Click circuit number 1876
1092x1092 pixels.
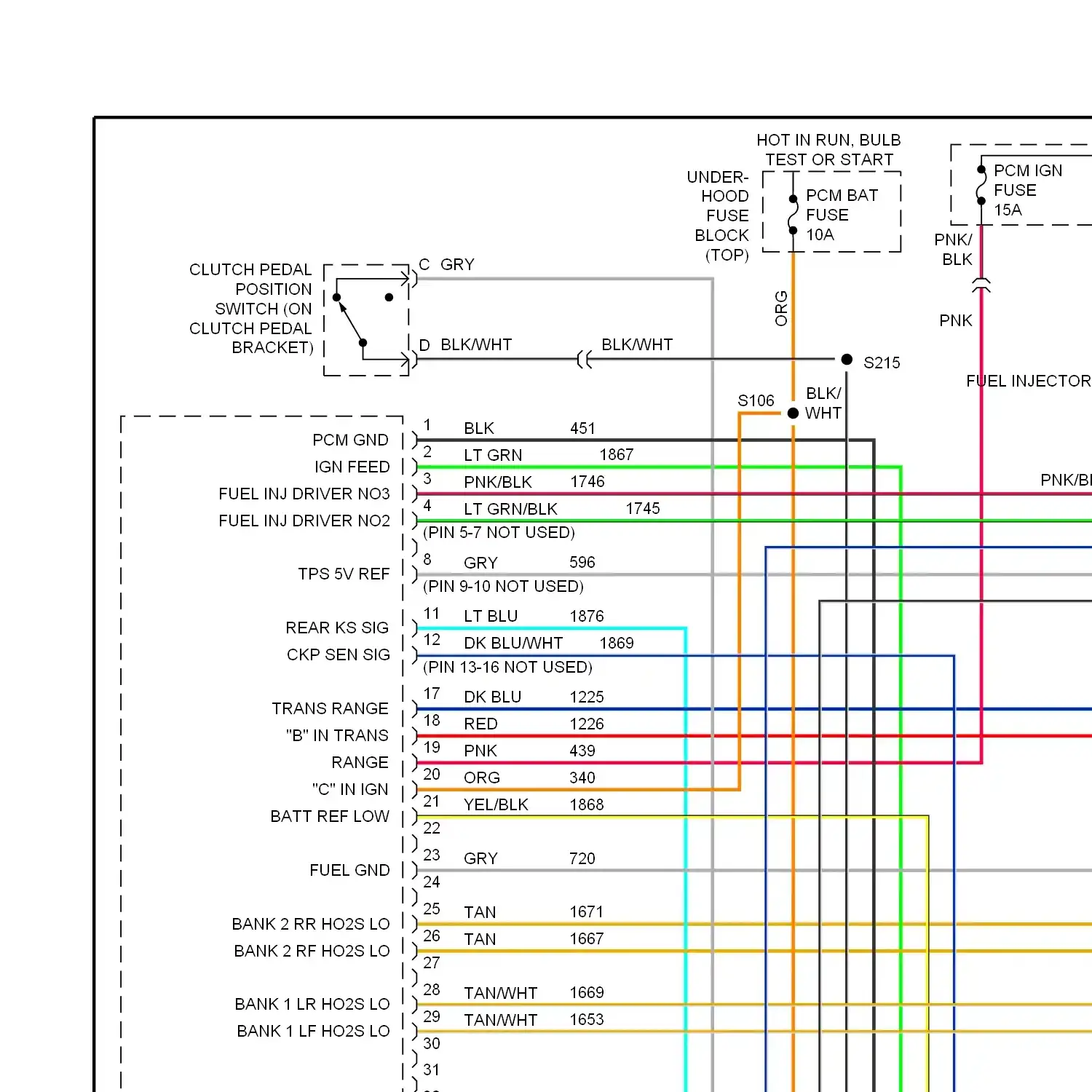pyautogui.click(x=587, y=616)
